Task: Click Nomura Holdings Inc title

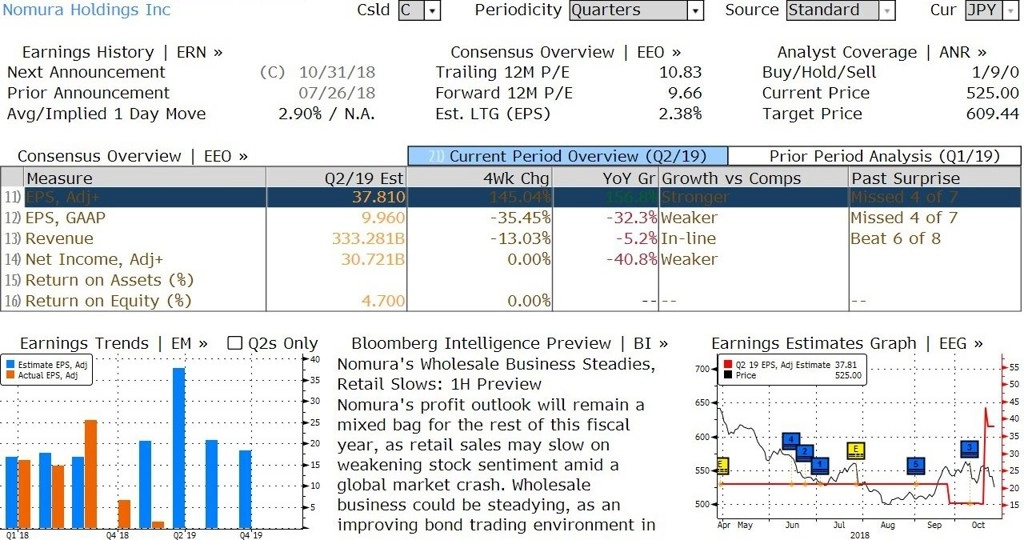Action: pos(87,10)
